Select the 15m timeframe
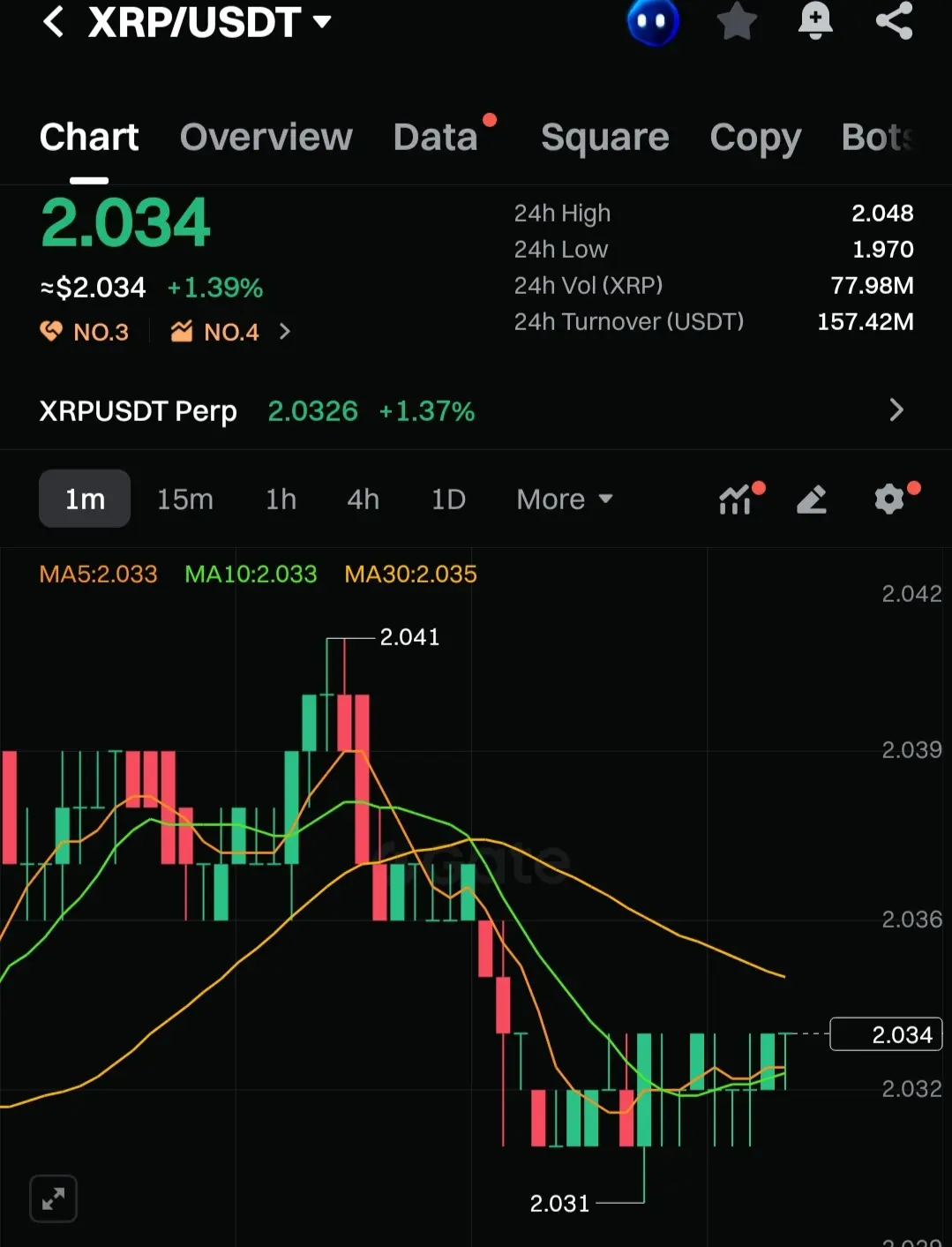This screenshot has height=1247, width=952. point(185,500)
